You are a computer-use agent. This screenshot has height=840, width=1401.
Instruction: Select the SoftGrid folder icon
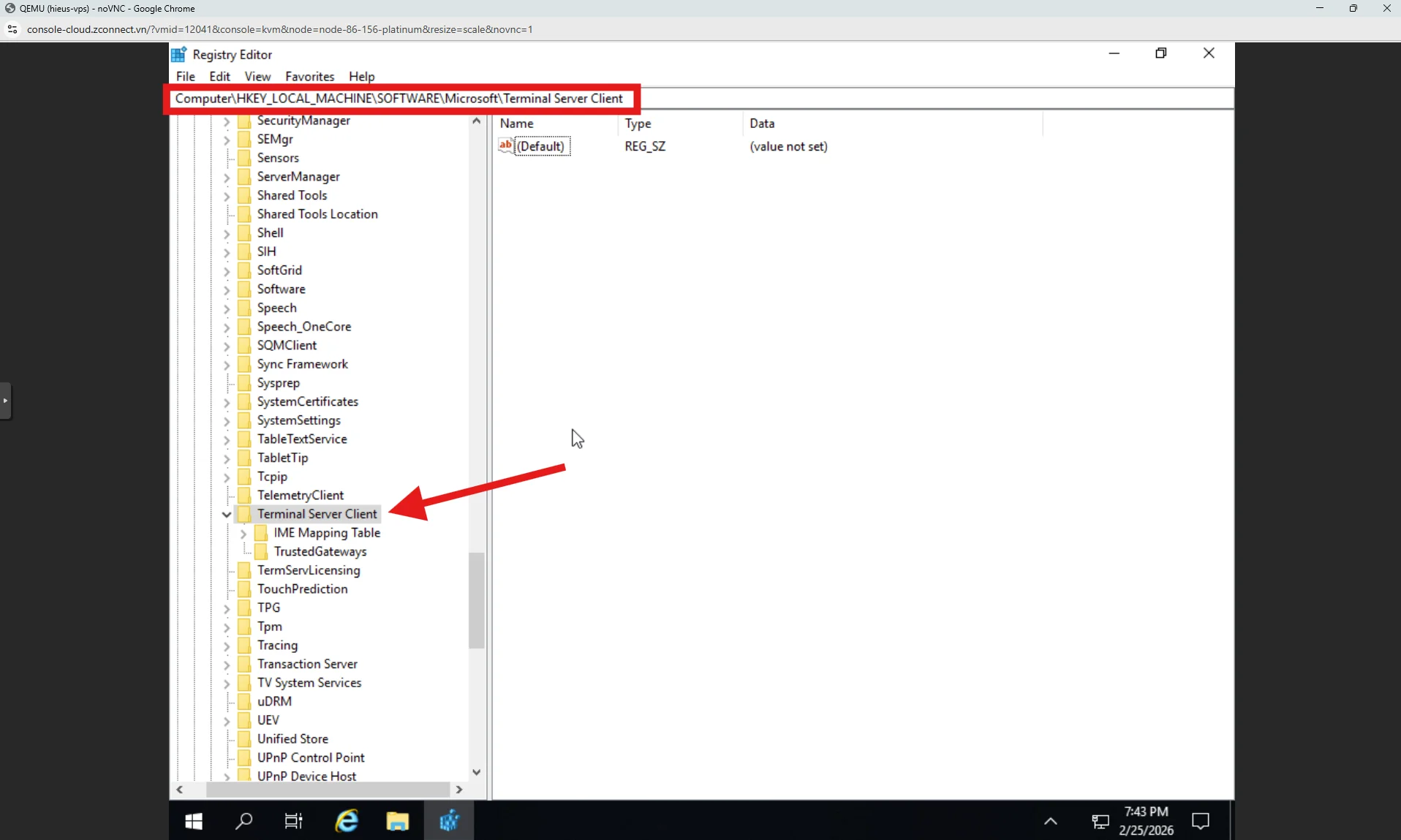click(244, 270)
